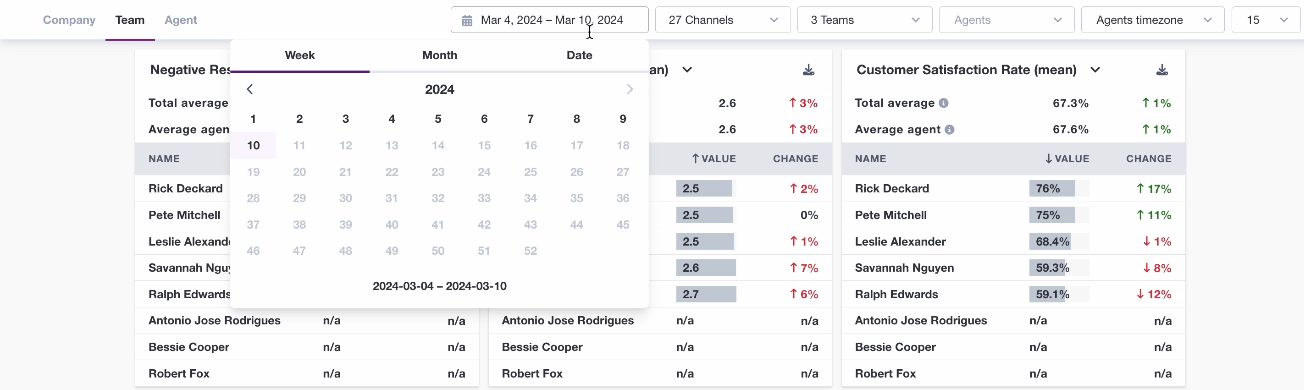
Task: Open the 3 Teams dropdown
Action: pos(865,20)
